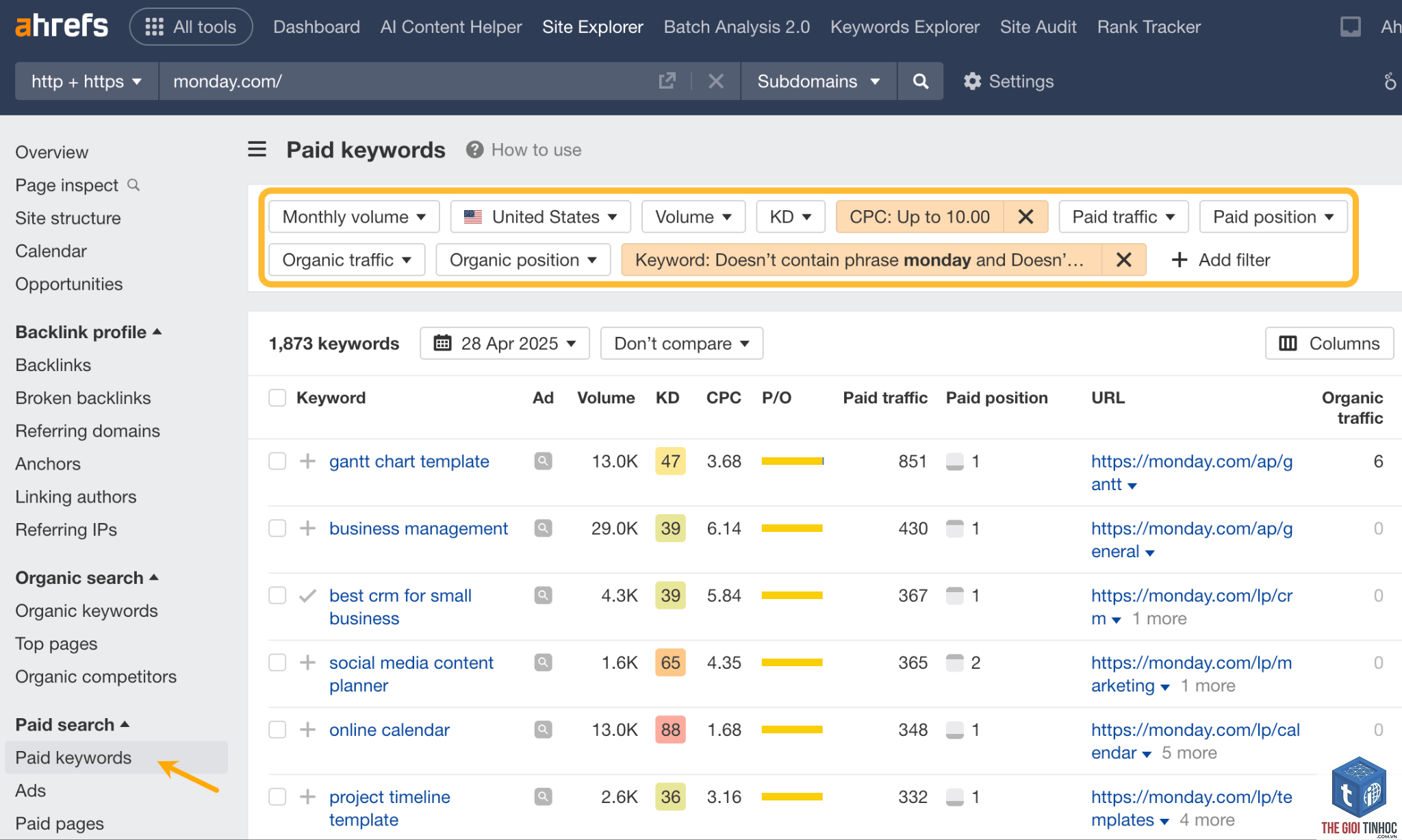Add online calendar to a keyword list
1402x840 pixels.
coord(308,729)
